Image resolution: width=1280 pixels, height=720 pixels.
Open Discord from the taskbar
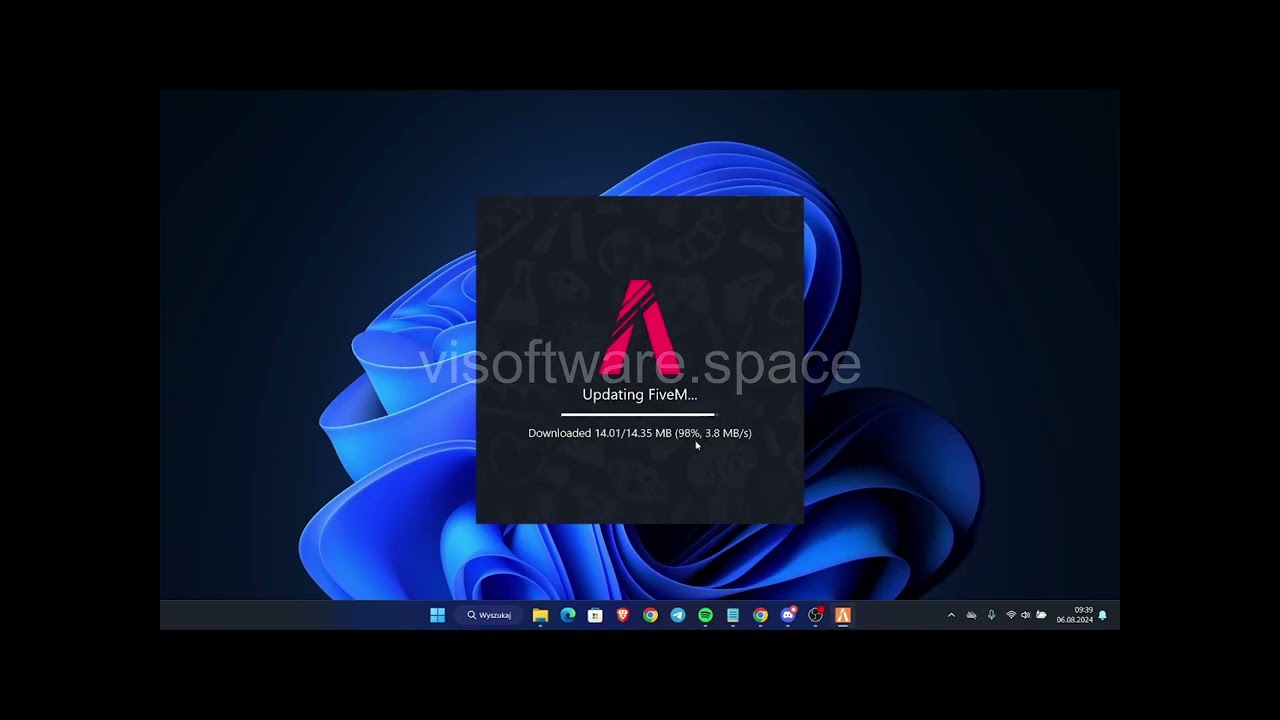tap(788, 615)
